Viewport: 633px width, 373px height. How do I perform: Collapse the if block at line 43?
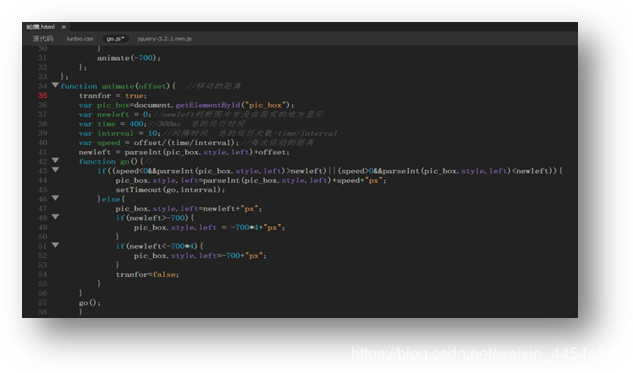pos(55,170)
